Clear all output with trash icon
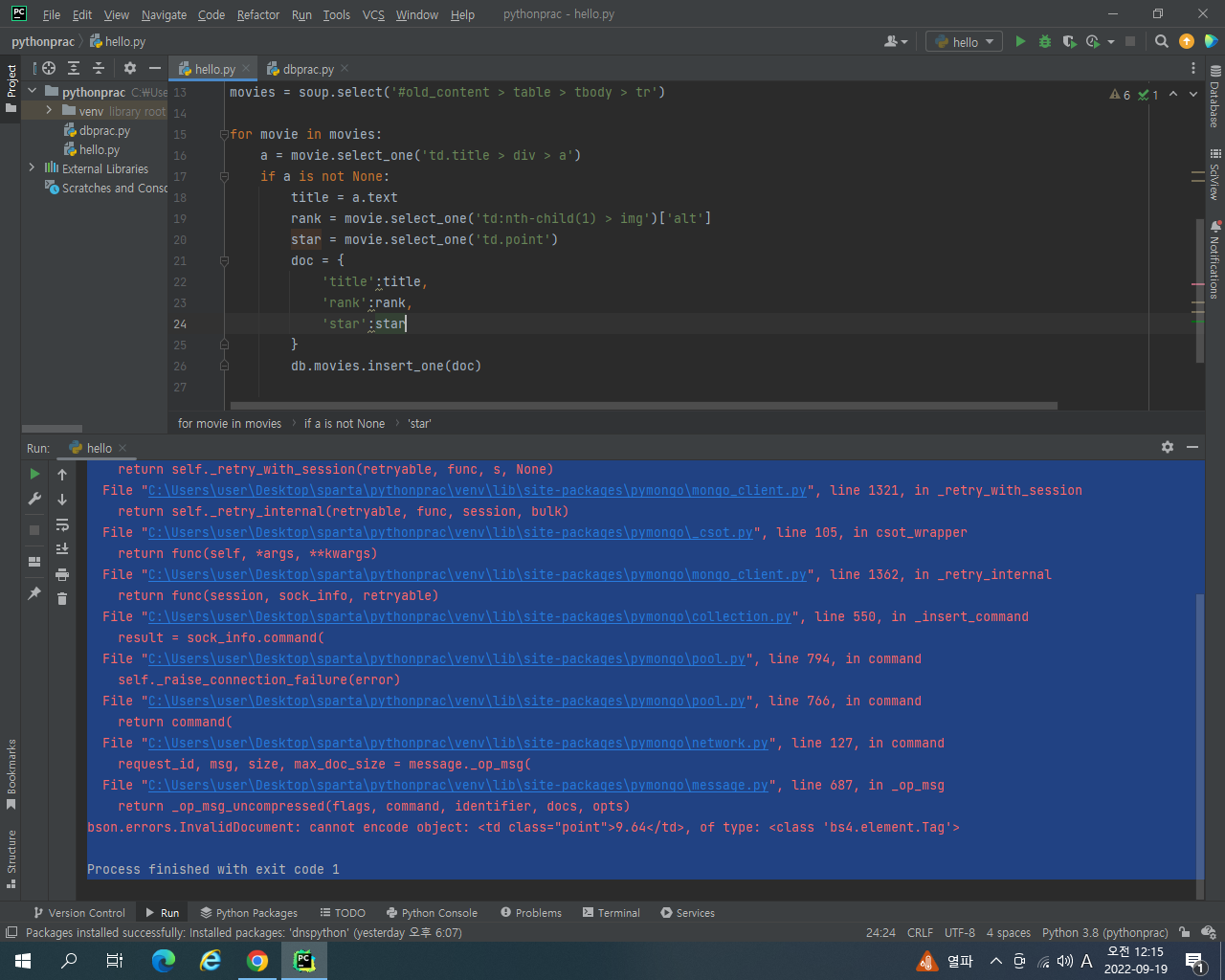The width and height of the screenshot is (1225, 980). (x=62, y=598)
